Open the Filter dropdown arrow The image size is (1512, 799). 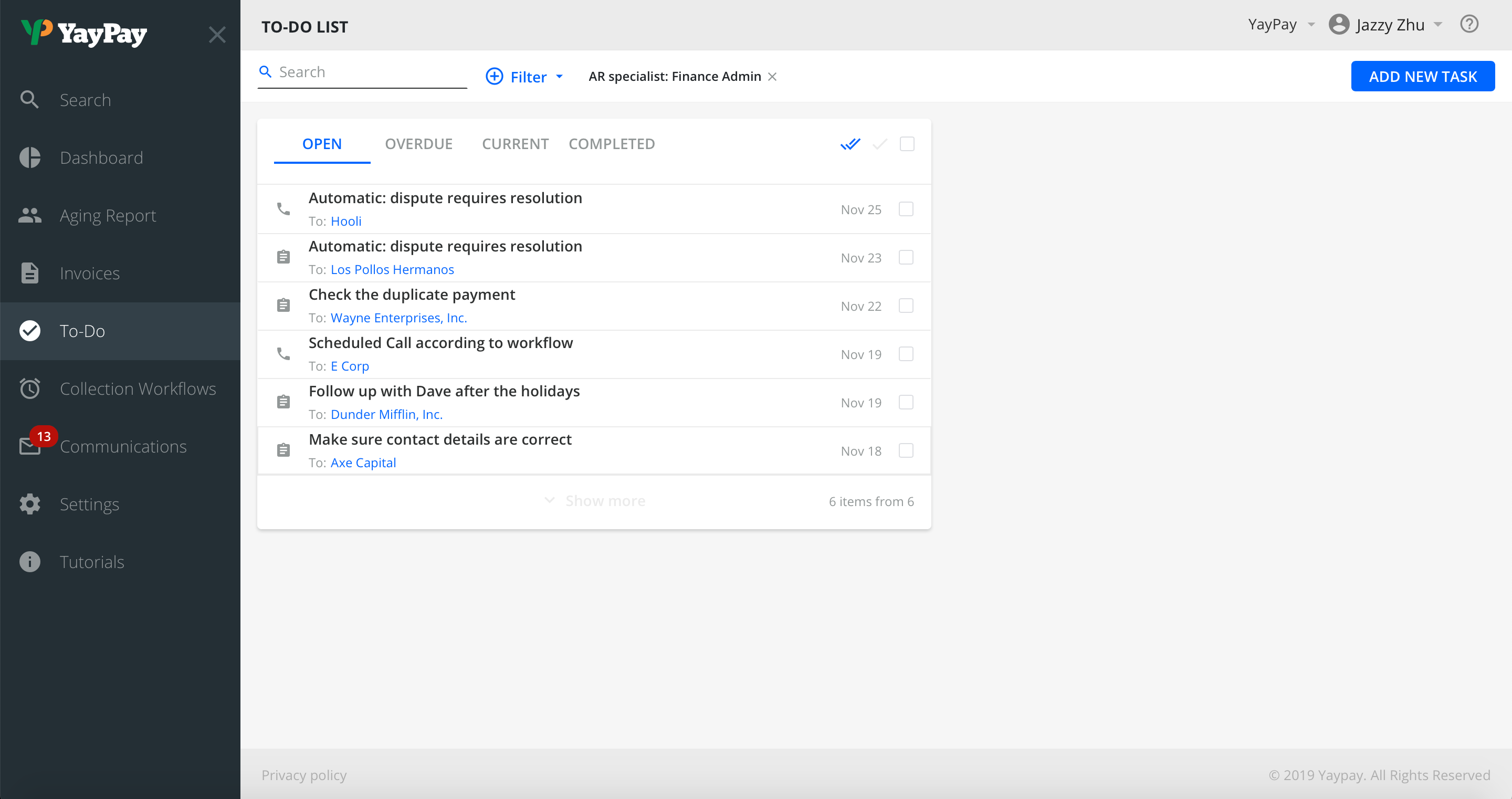coord(559,77)
